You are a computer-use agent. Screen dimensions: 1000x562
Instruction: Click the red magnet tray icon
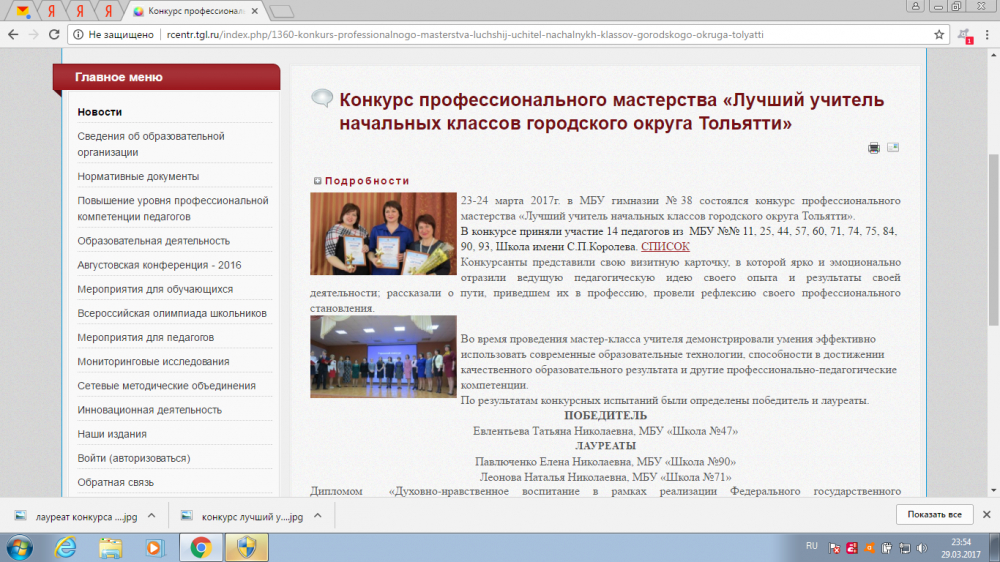851,547
